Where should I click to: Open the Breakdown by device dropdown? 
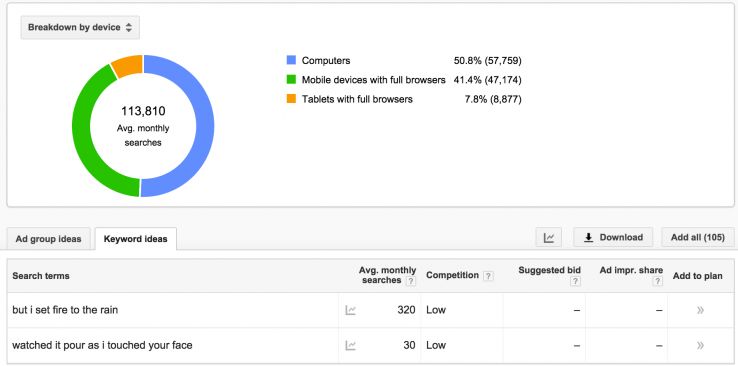pyautogui.click(x=80, y=28)
